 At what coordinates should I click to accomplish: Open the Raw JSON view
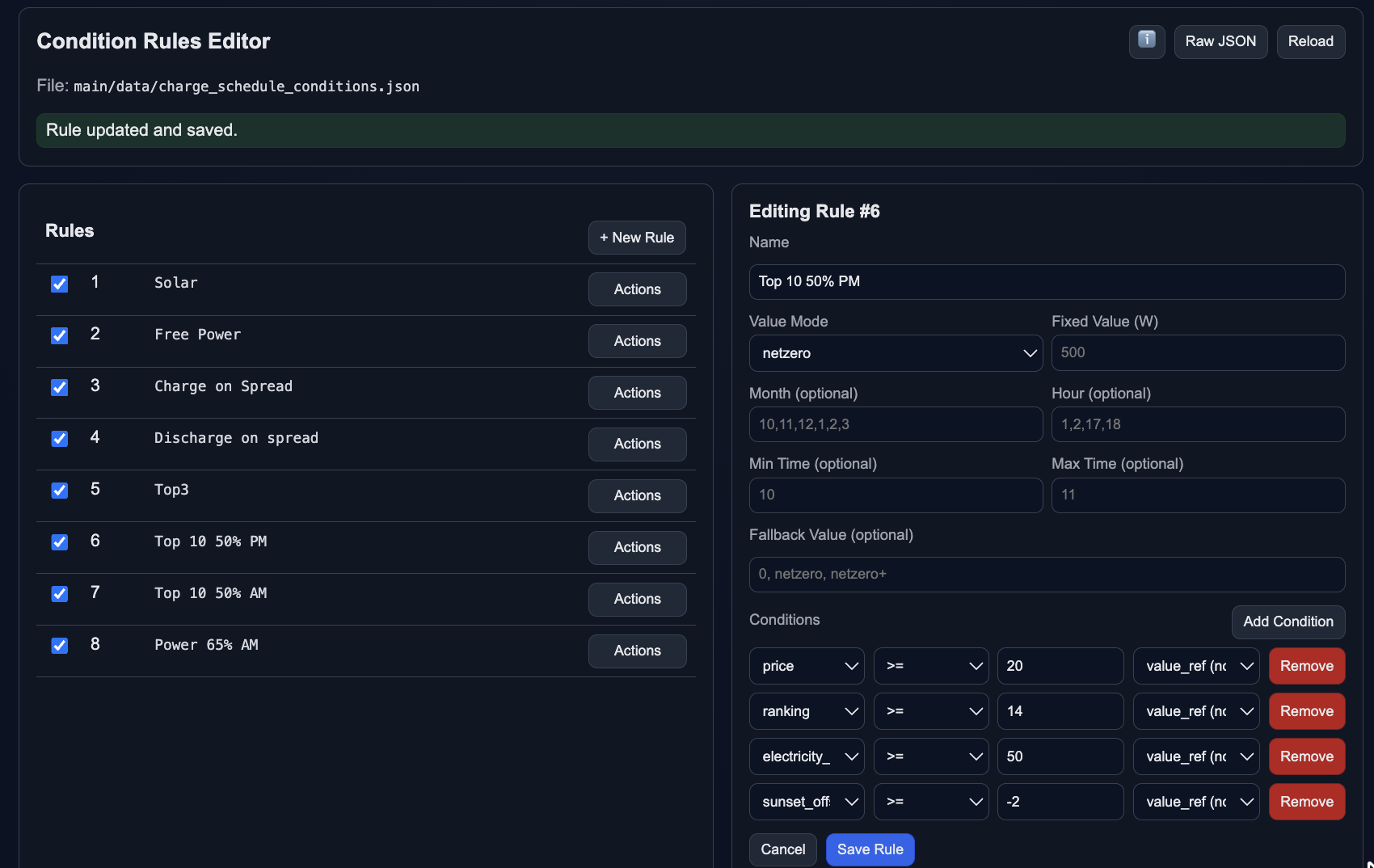1220,41
